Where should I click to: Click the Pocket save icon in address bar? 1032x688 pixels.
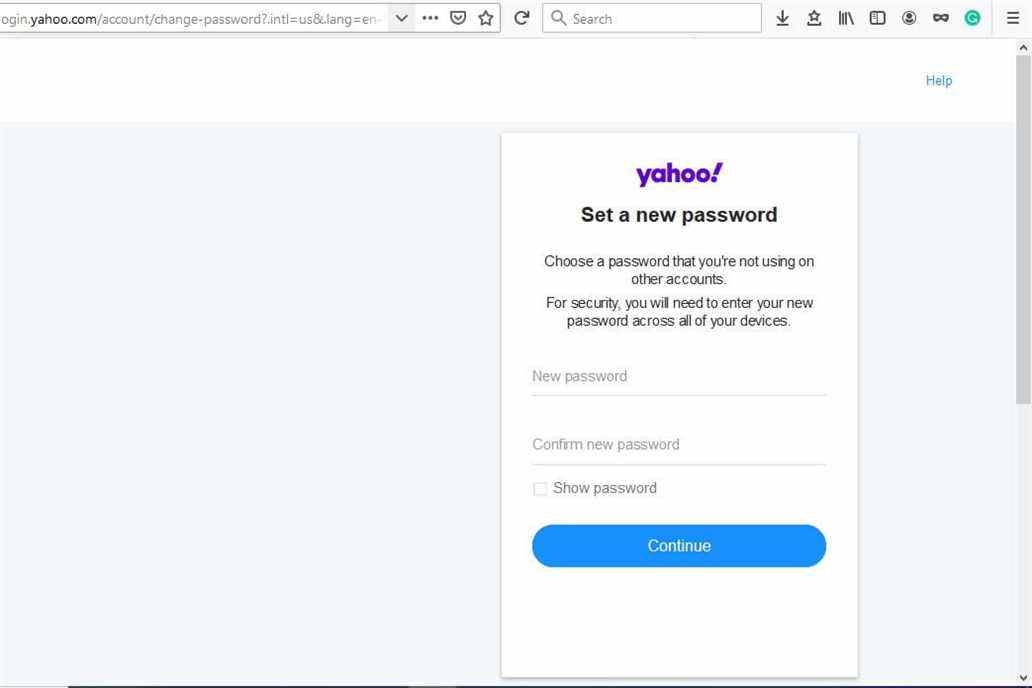458,18
